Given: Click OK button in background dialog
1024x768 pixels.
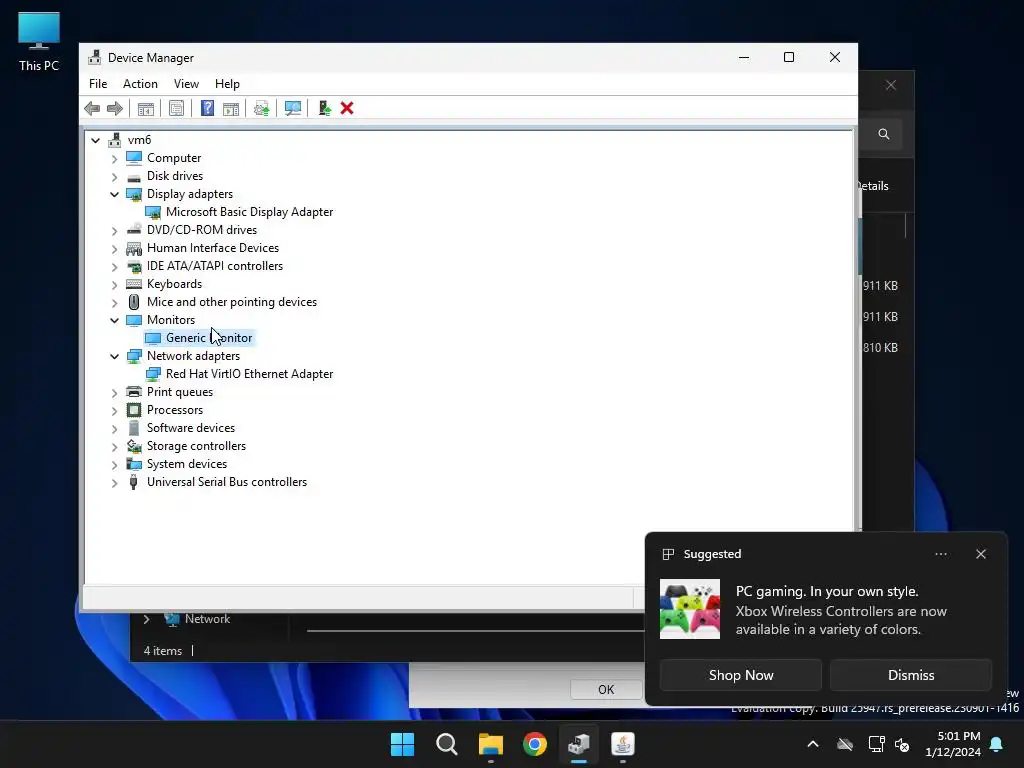Looking at the screenshot, I should point(606,690).
